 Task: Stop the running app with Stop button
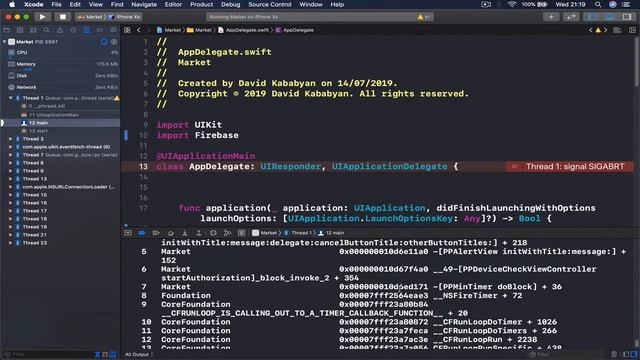[62, 17]
